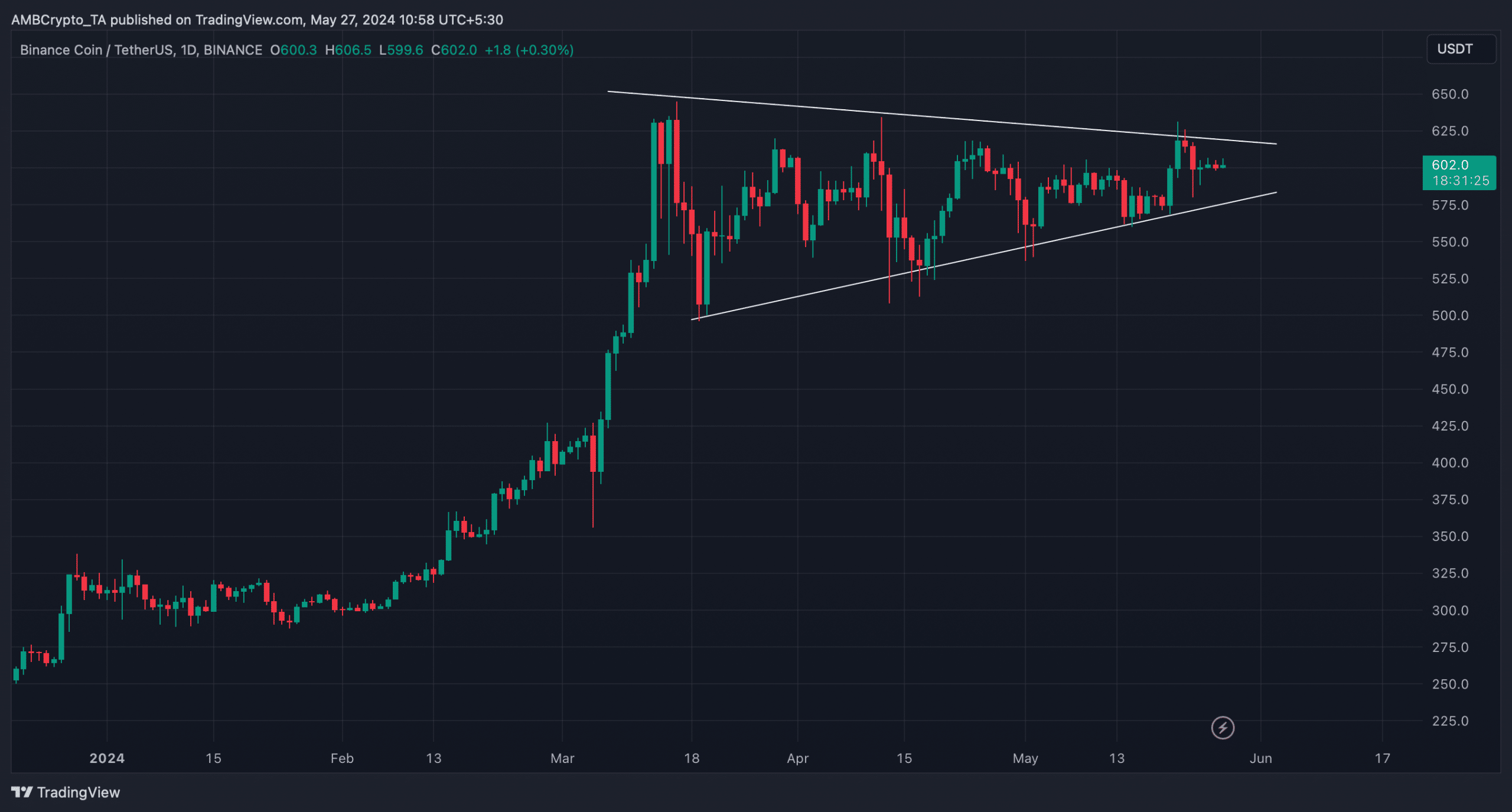
Task: Click the close value C602.0
Action: pos(454,50)
